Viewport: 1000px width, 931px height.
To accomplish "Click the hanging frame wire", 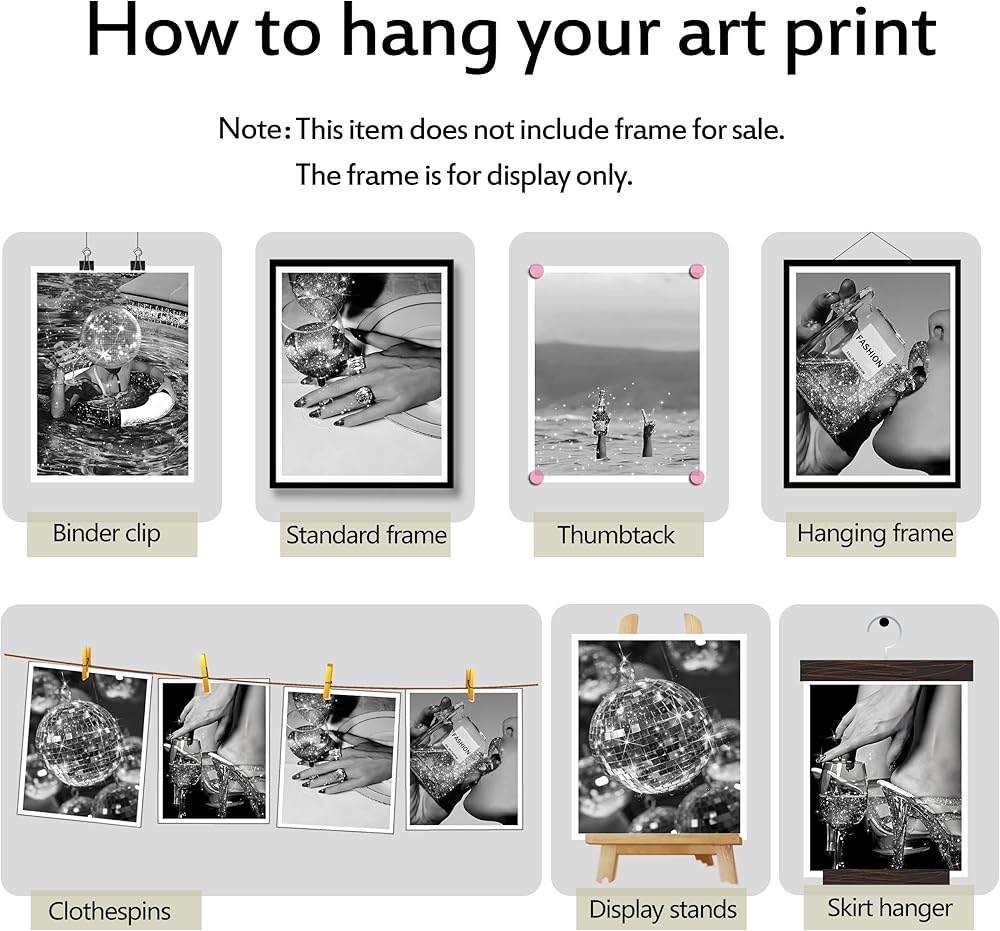I will (x=872, y=246).
